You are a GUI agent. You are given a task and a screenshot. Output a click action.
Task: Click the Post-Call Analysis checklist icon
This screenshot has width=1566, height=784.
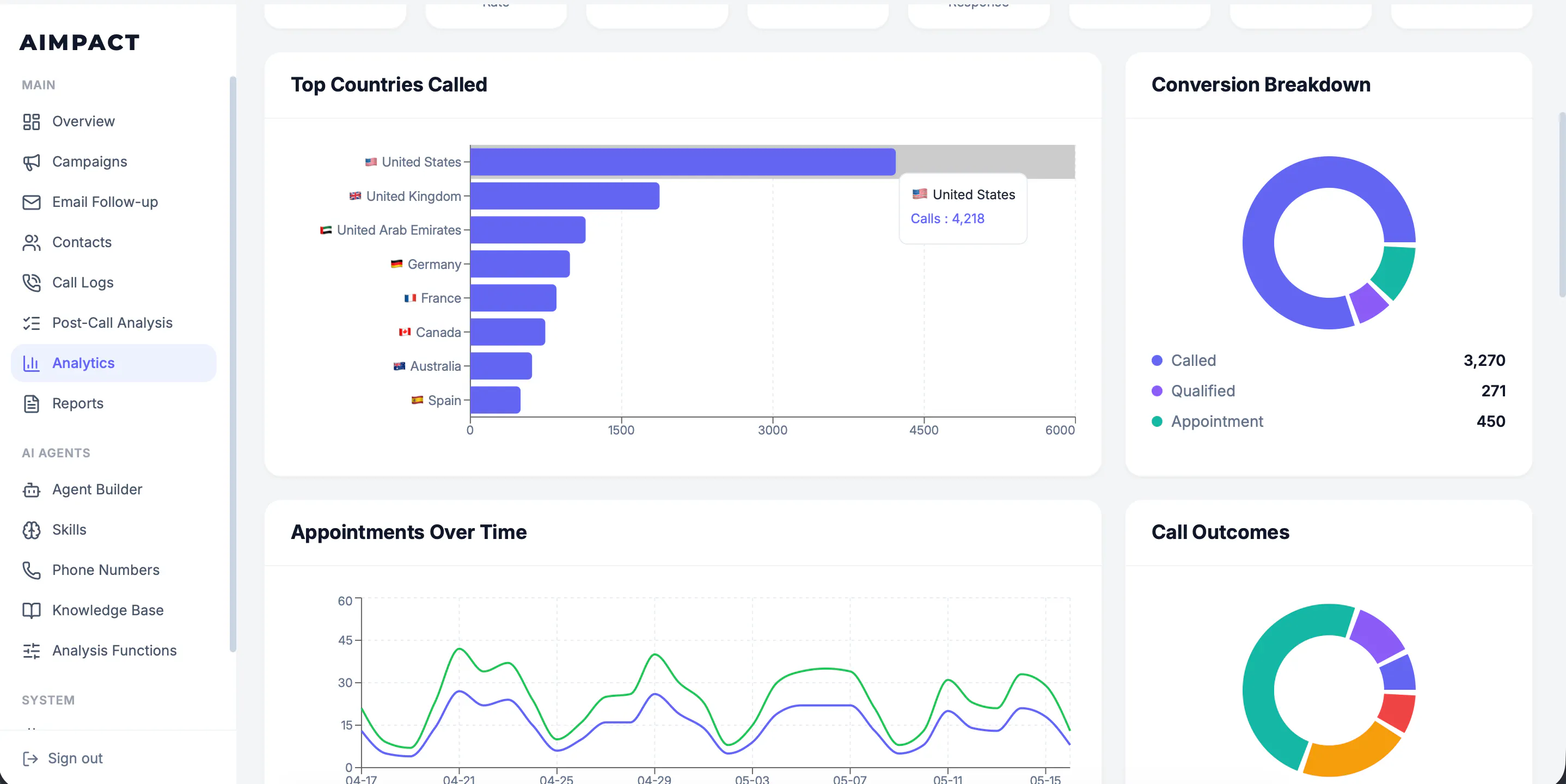(x=31, y=323)
